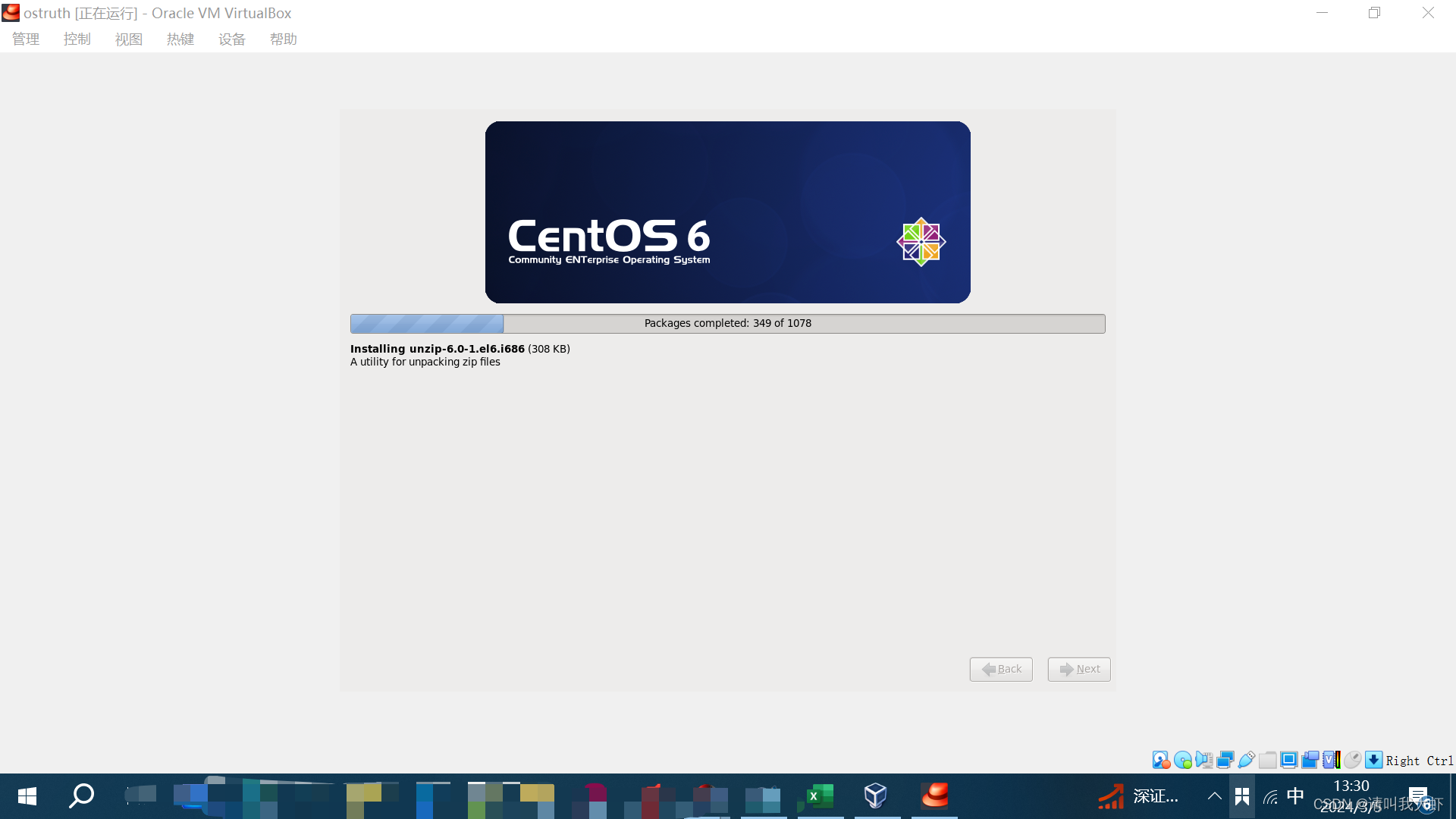Click the 深证 stock widget in taskbar

coord(1138,796)
